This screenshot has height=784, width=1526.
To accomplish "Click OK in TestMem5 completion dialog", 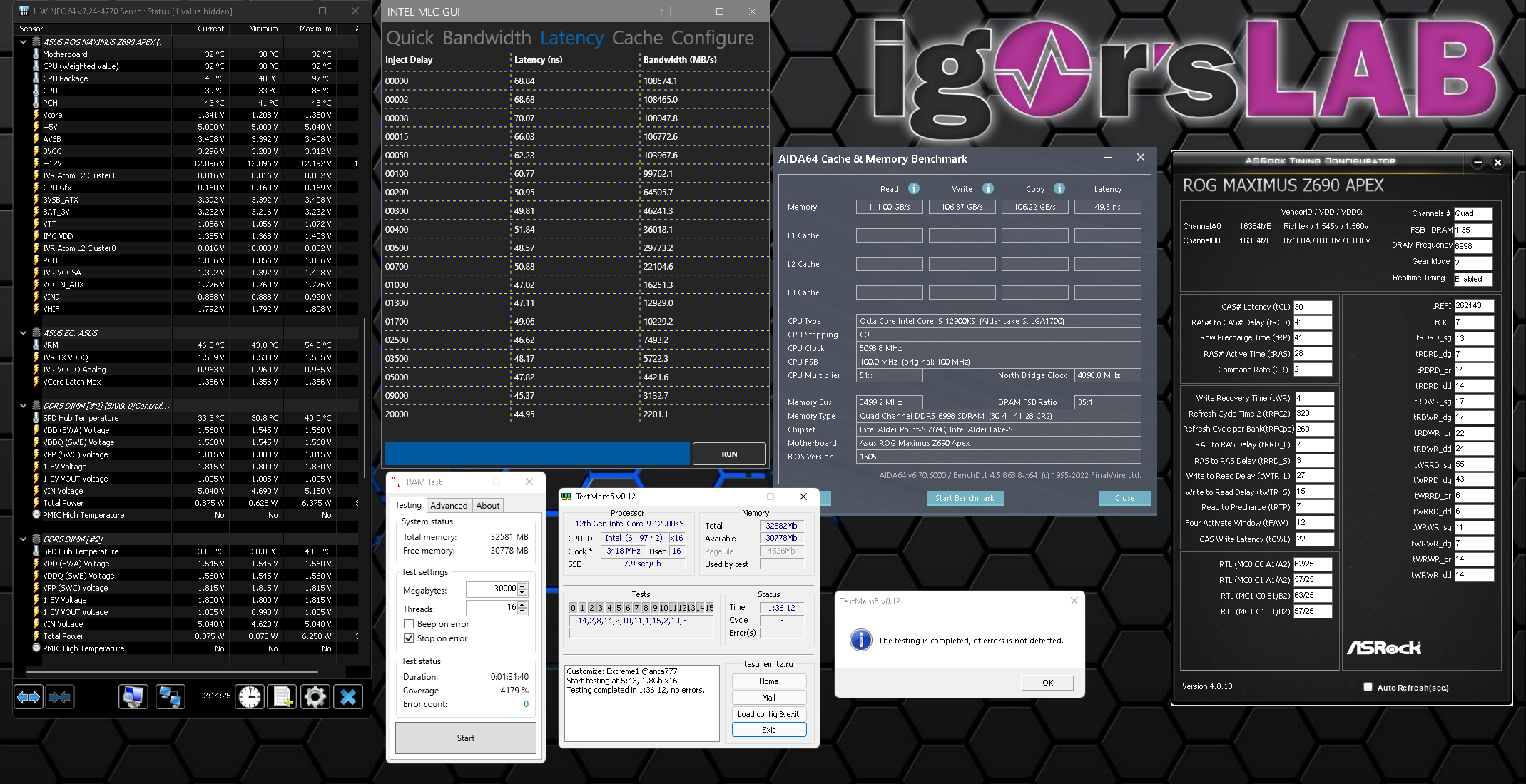I will click(1047, 683).
